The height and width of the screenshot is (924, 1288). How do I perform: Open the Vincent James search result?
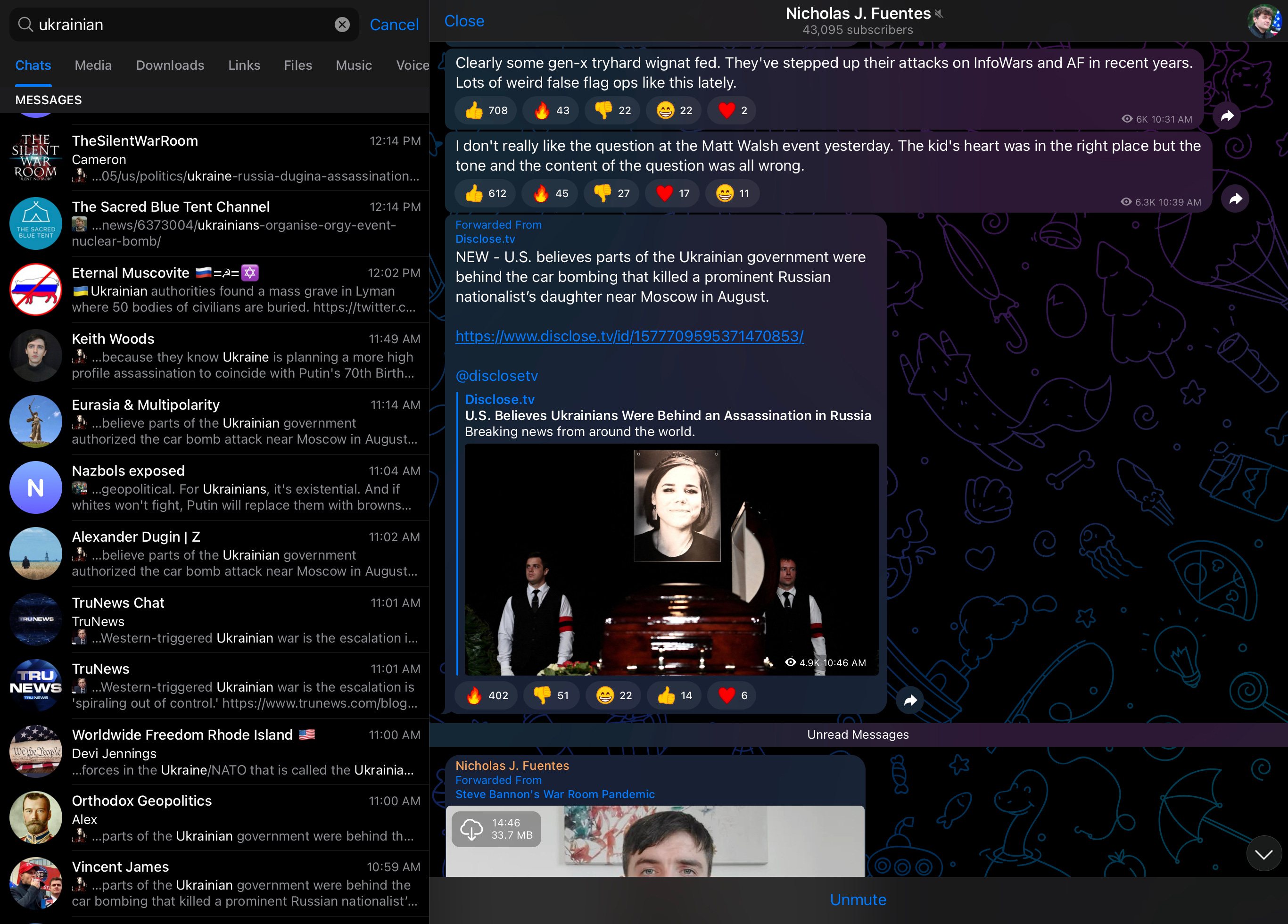[x=215, y=883]
